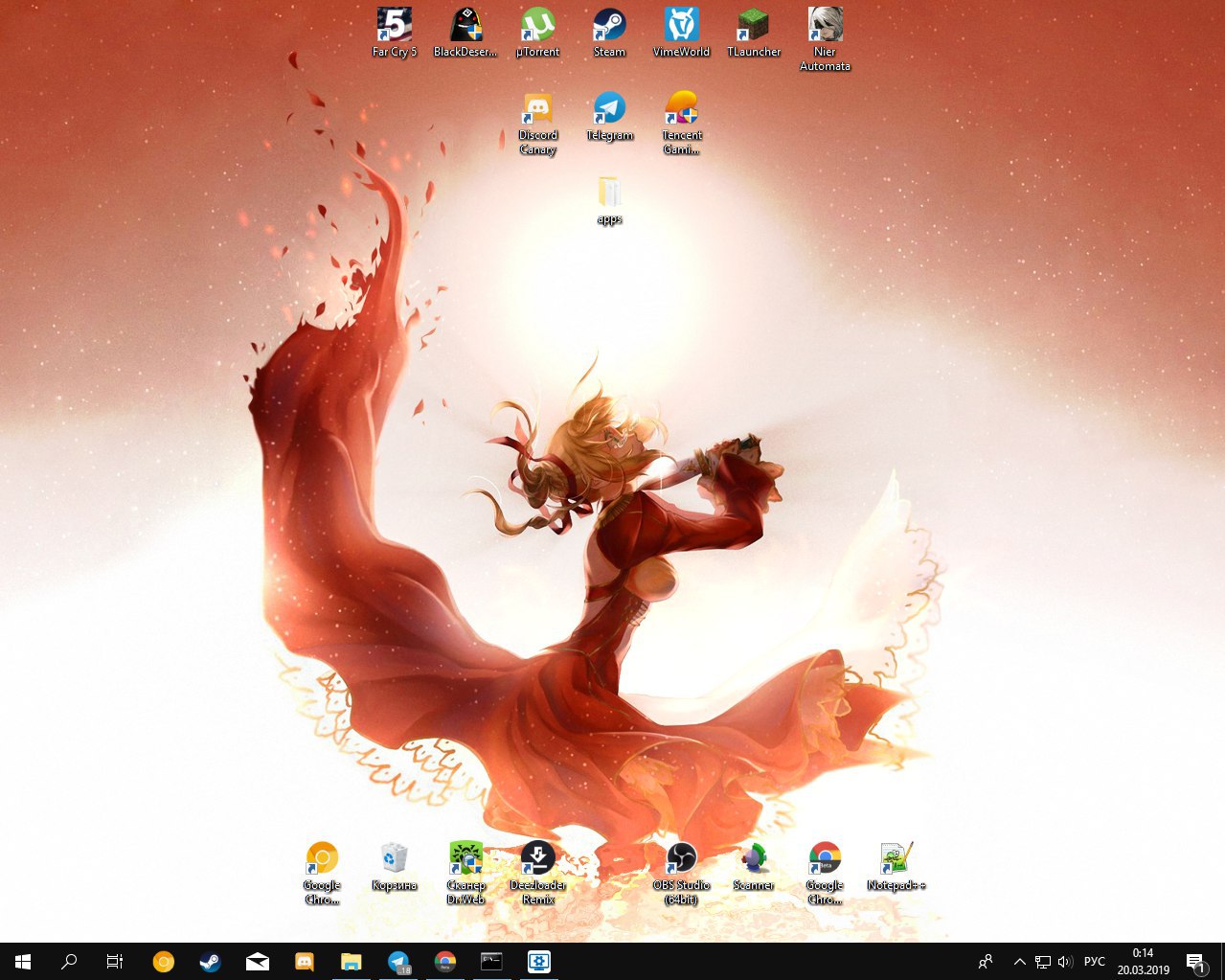Select the Google Chrome Beta desktop shortcut
This screenshot has width=1225, height=980.
coord(825,873)
